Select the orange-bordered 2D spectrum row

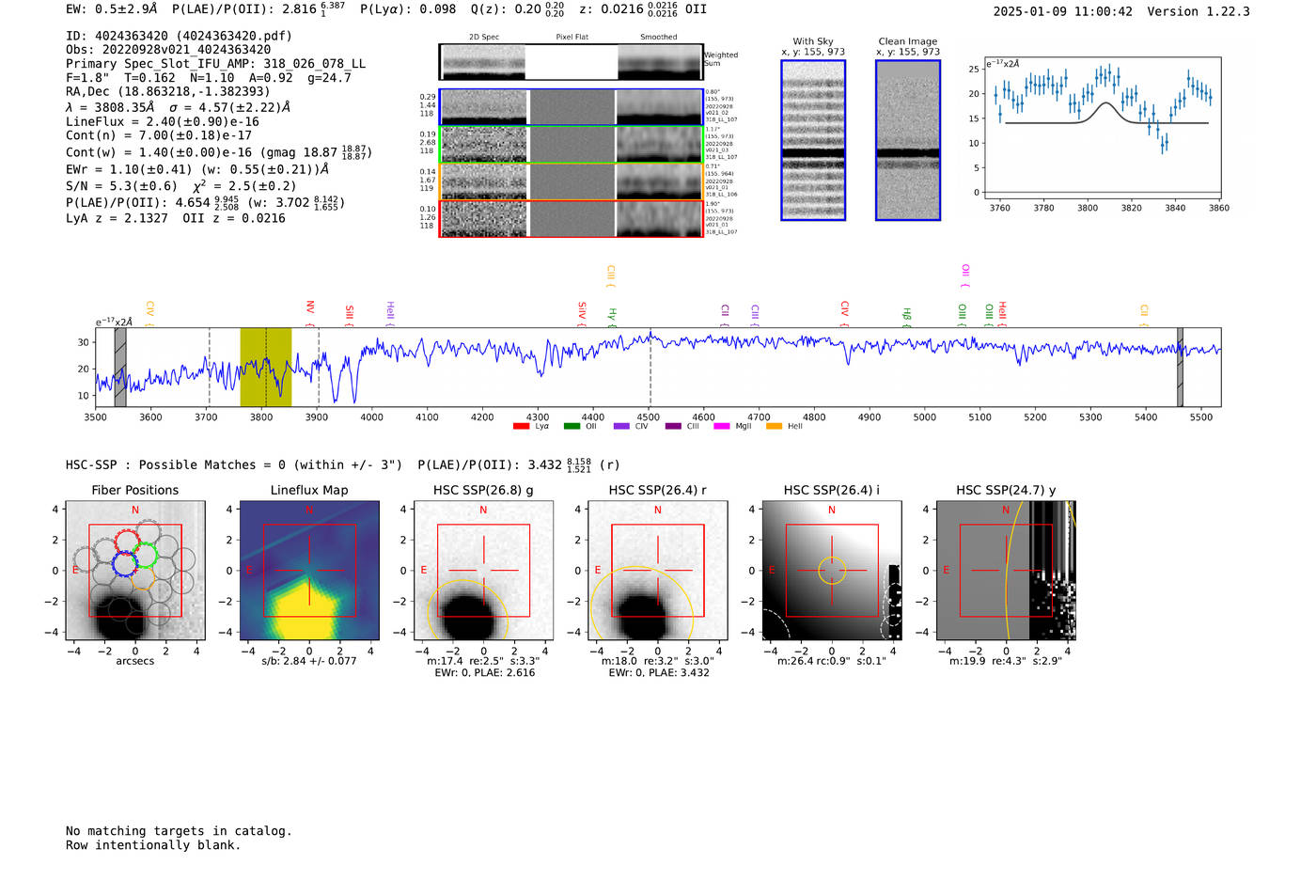click(x=572, y=181)
